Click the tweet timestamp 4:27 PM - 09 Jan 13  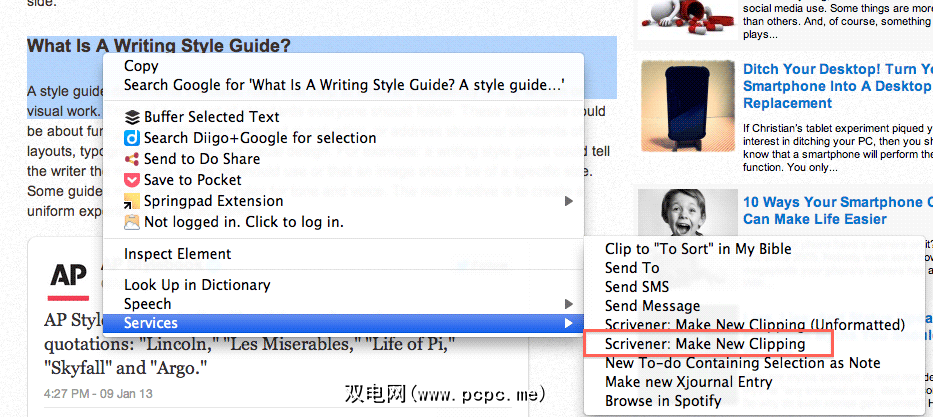click(98, 394)
